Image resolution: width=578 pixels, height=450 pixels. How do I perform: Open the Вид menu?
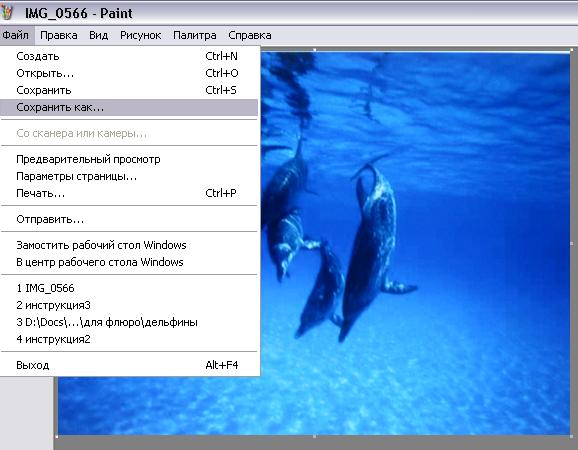[x=98, y=35]
